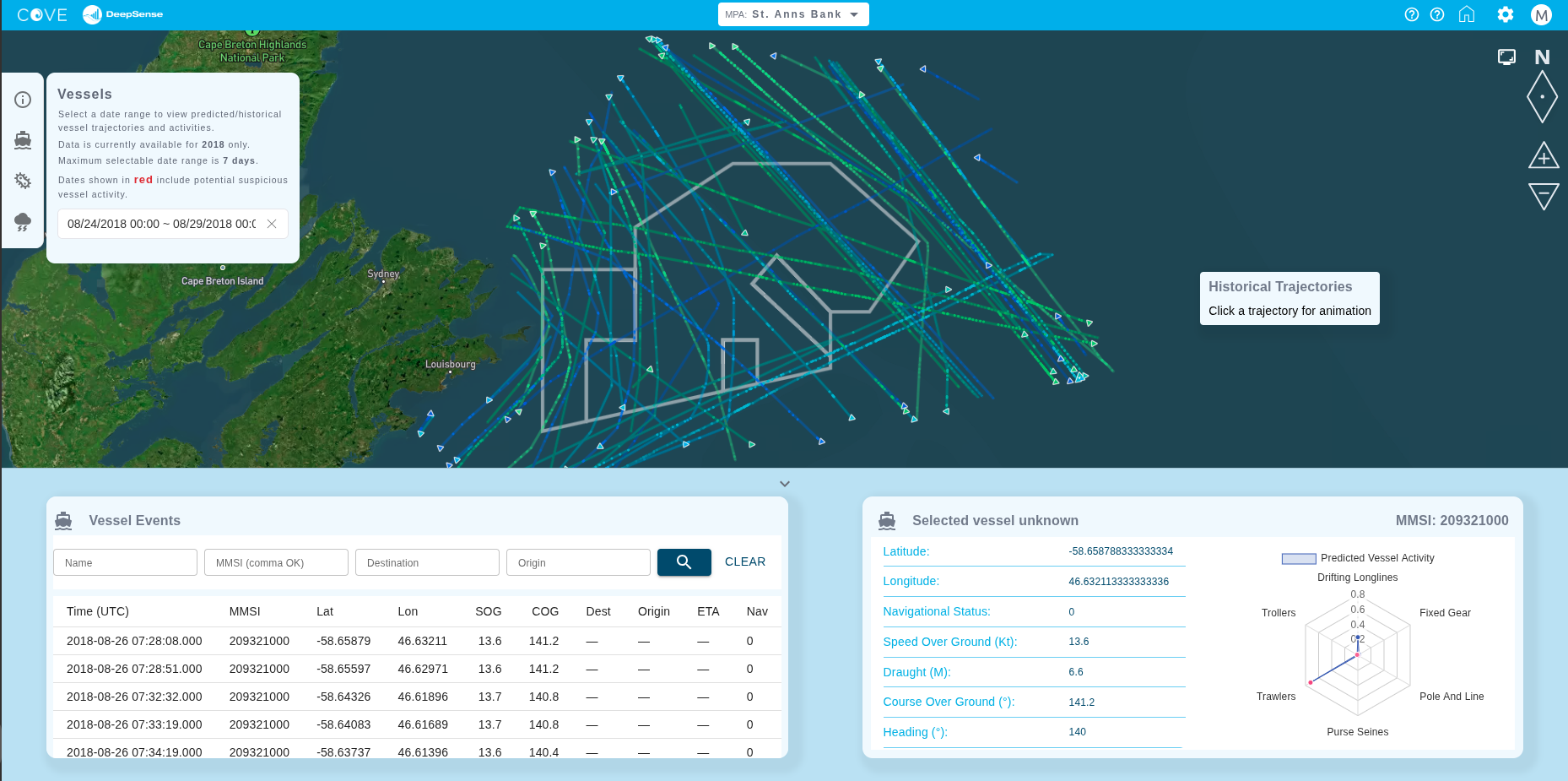This screenshot has width=1568, height=781.
Task: Select the species/biology sidebar icon
Action: click(x=23, y=181)
